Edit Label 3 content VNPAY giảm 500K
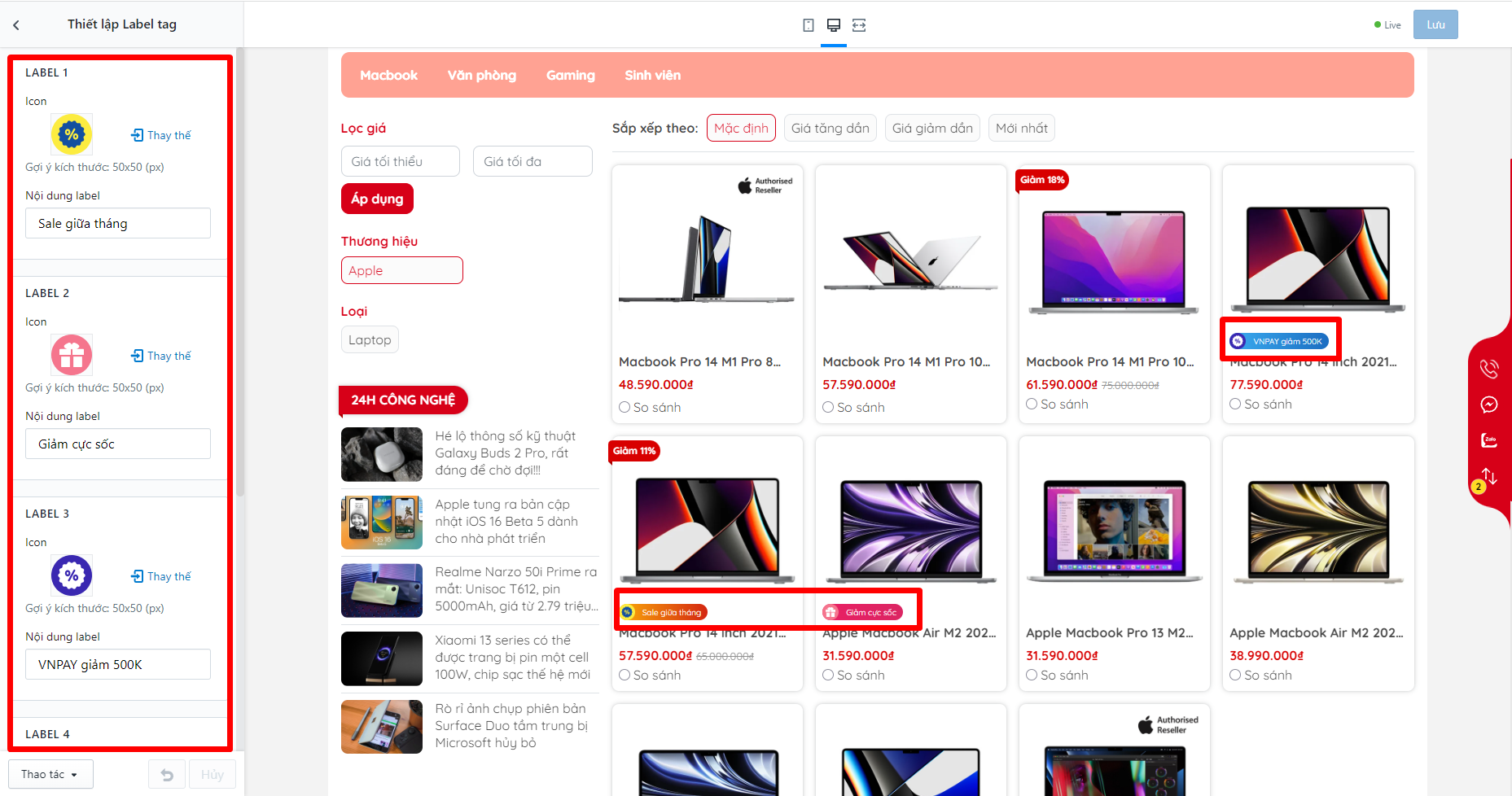 [118, 664]
